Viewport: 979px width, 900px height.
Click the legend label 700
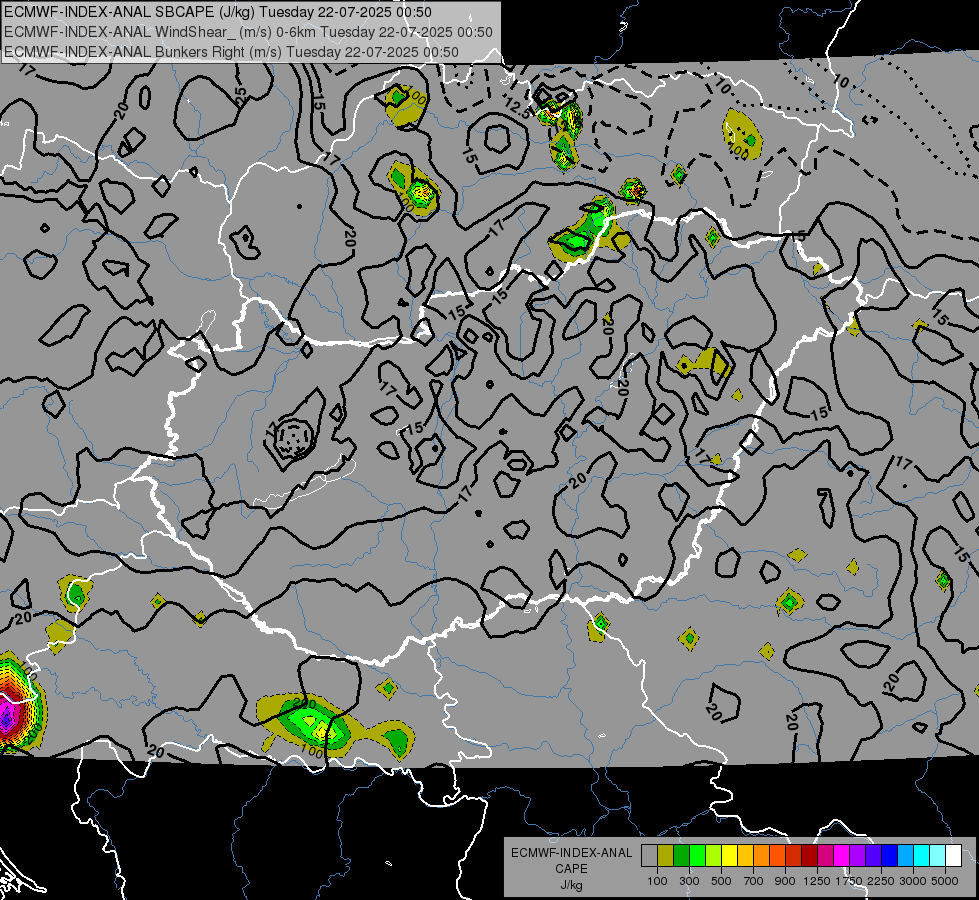point(754,881)
